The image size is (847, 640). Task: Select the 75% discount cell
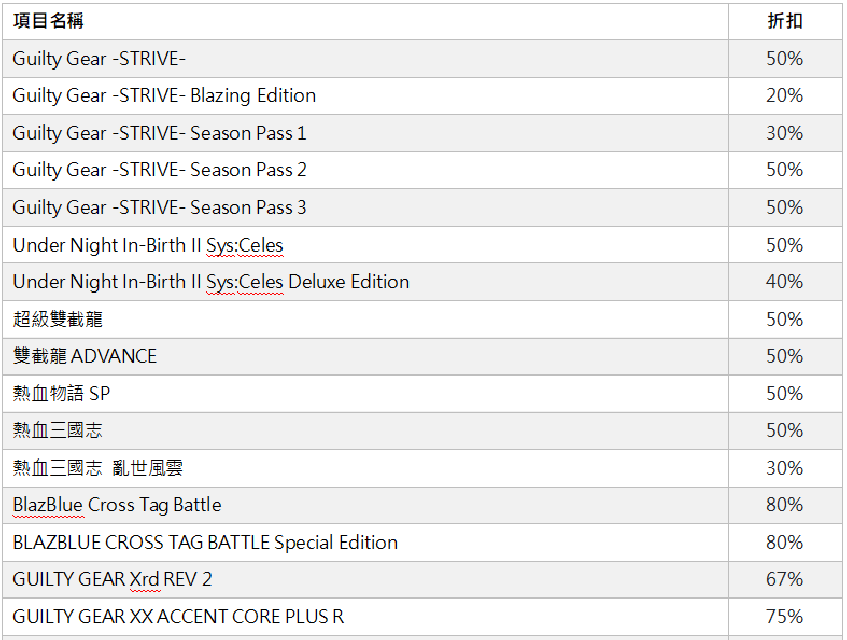(784, 617)
